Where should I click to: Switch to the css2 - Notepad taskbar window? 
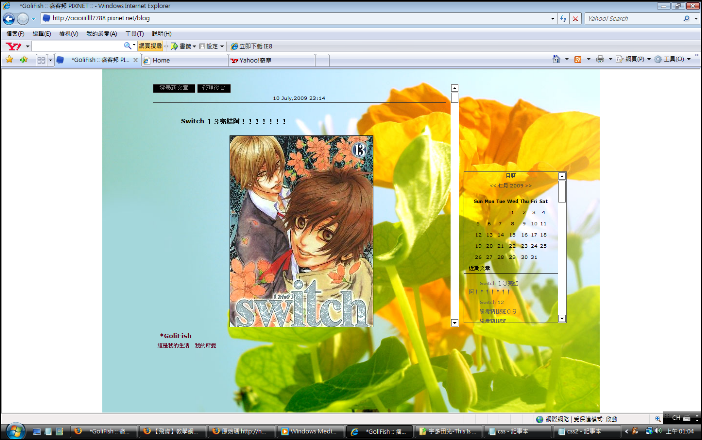586,431
